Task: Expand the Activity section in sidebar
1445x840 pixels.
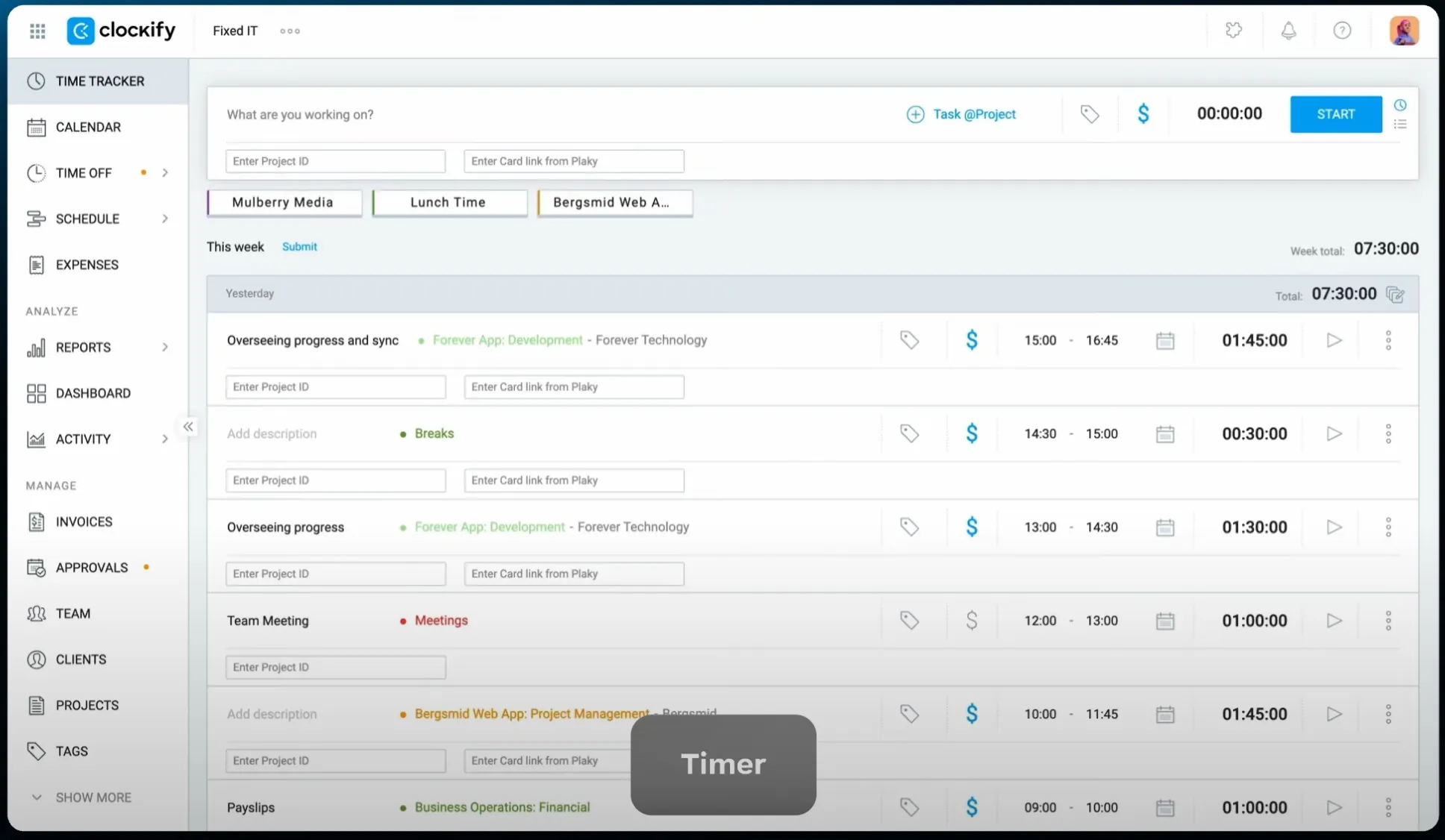Action: pyautogui.click(x=165, y=438)
